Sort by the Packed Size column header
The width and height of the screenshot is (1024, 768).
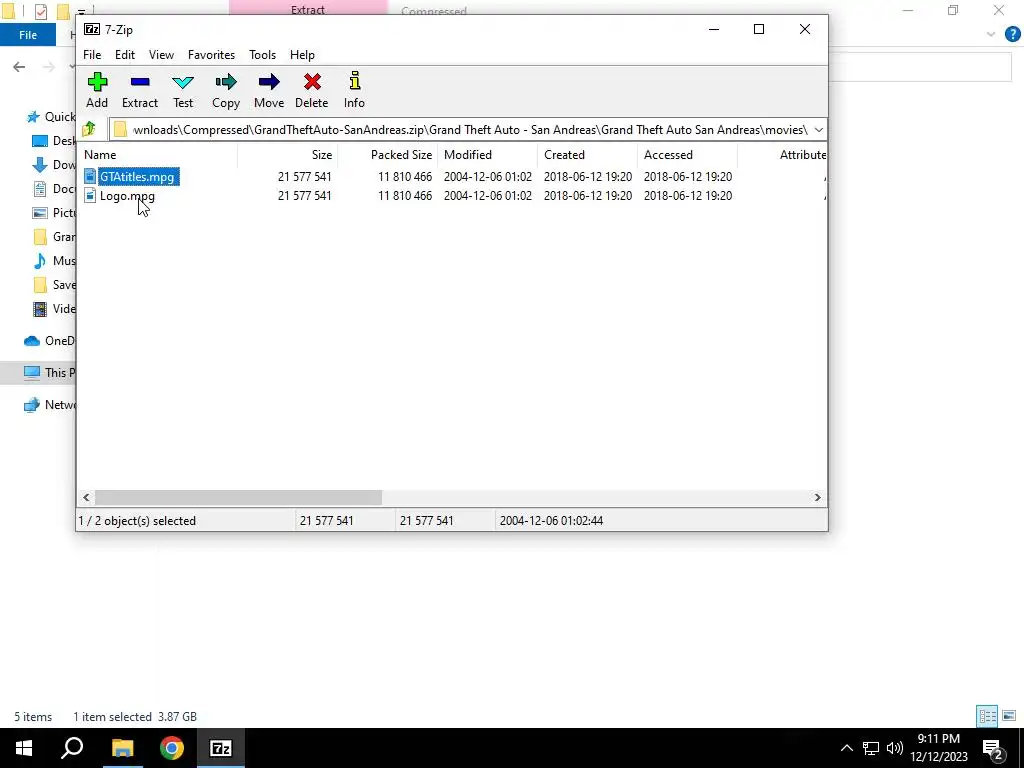click(x=387, y=155)
